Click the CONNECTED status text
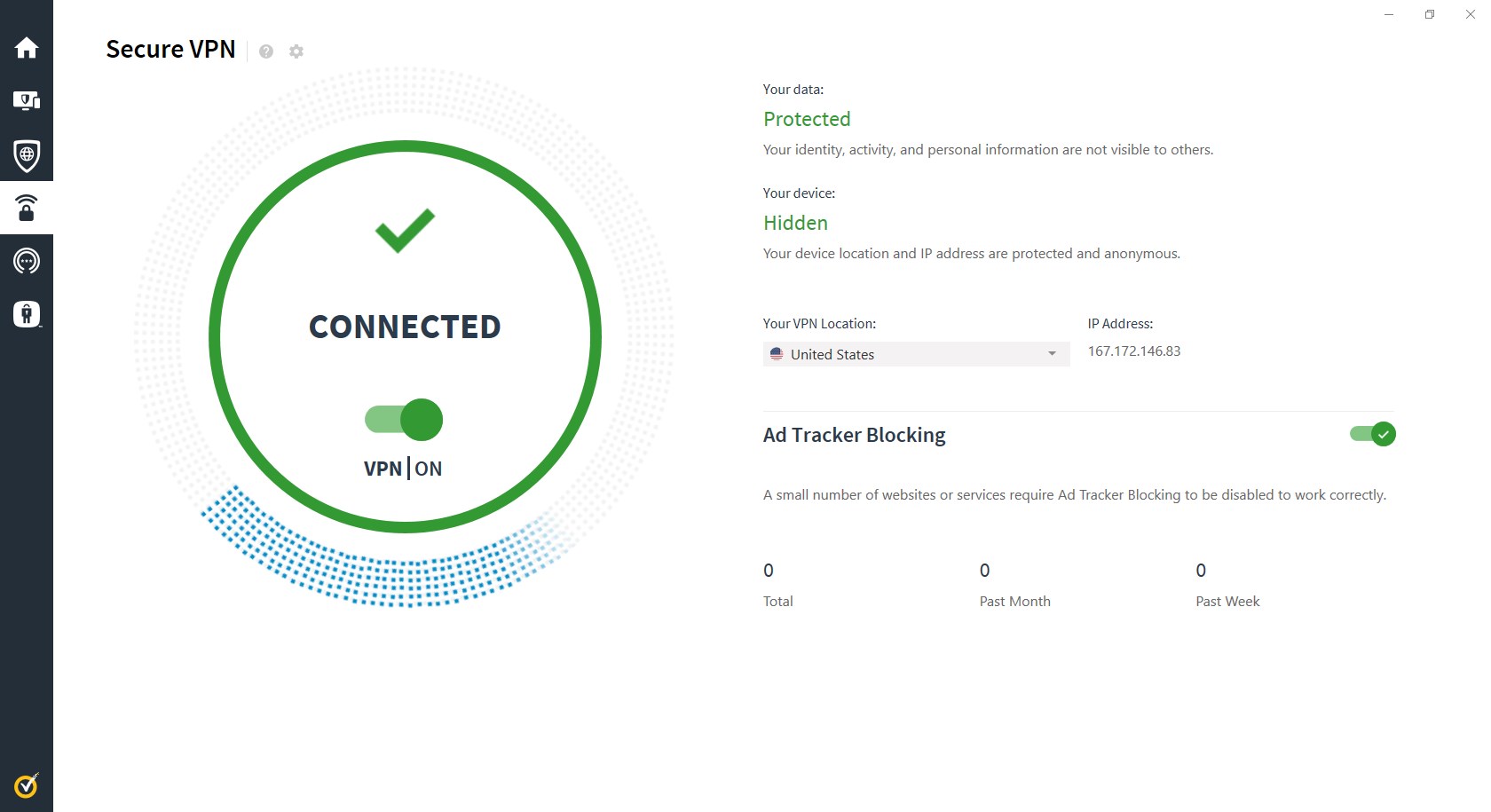The height and width of the screenshot is (812, 1491). click(405, 327)
